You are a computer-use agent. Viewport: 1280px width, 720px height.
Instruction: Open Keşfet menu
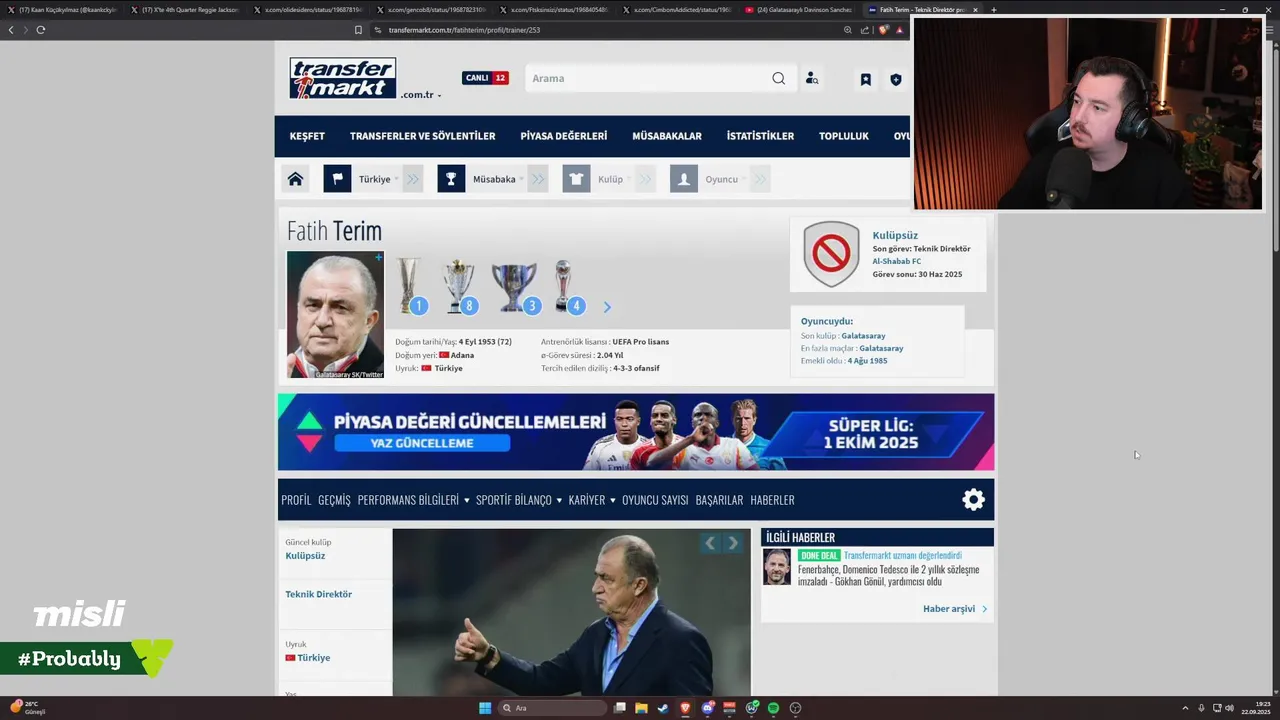[x=307, y=136]
